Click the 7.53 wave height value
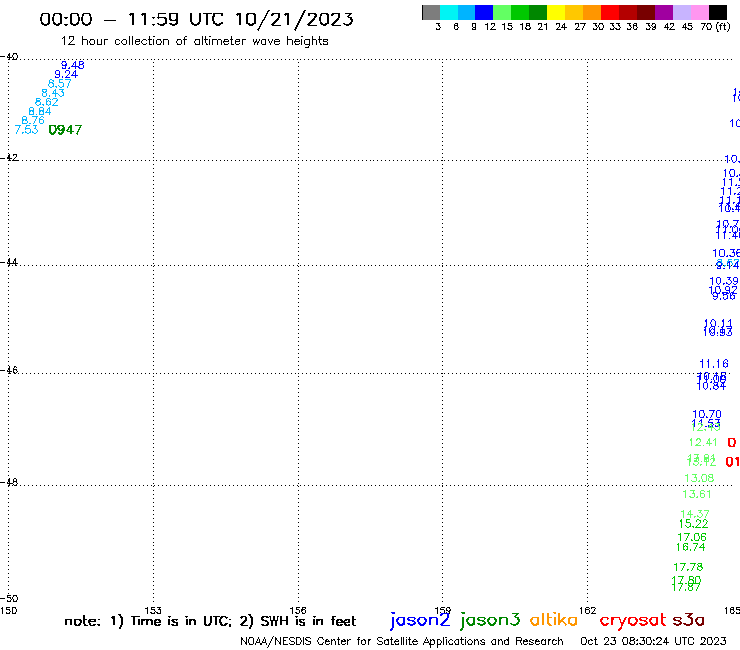740x650 pixels. [x=26, y=129]
